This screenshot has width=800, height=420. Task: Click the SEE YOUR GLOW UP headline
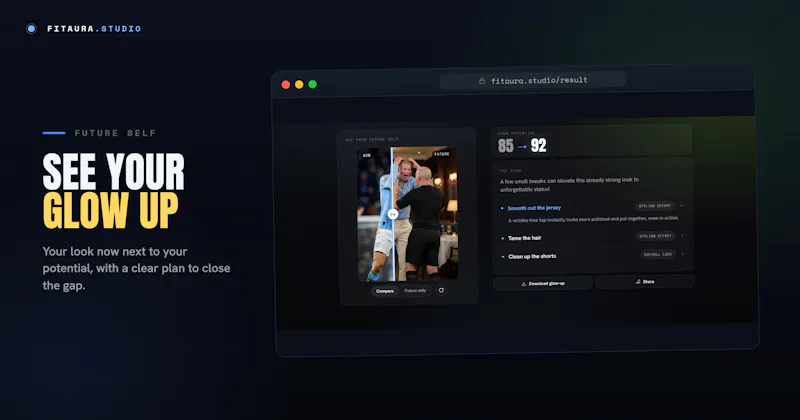click(113, 191)
